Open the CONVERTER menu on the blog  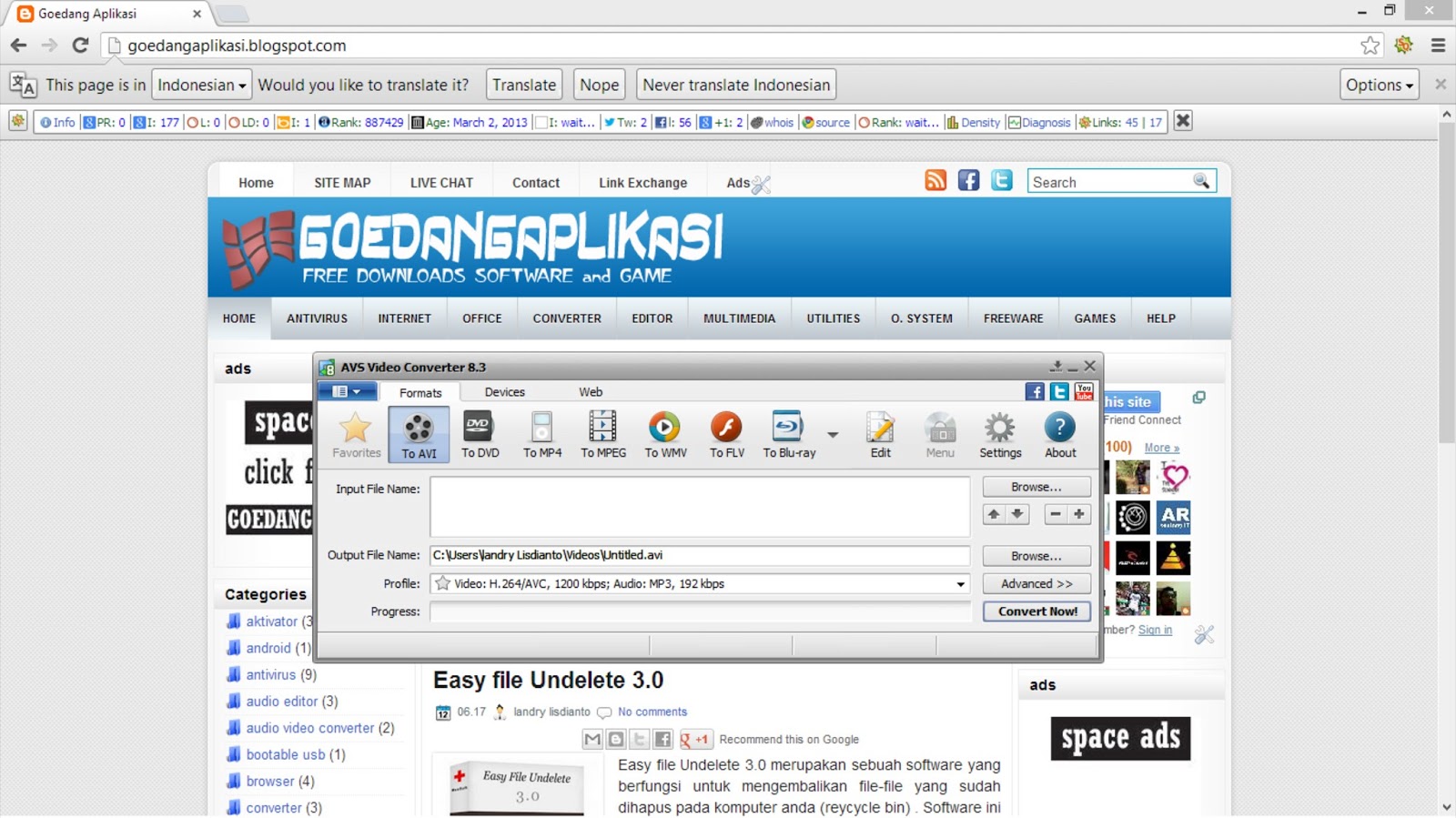pos(567,318)
